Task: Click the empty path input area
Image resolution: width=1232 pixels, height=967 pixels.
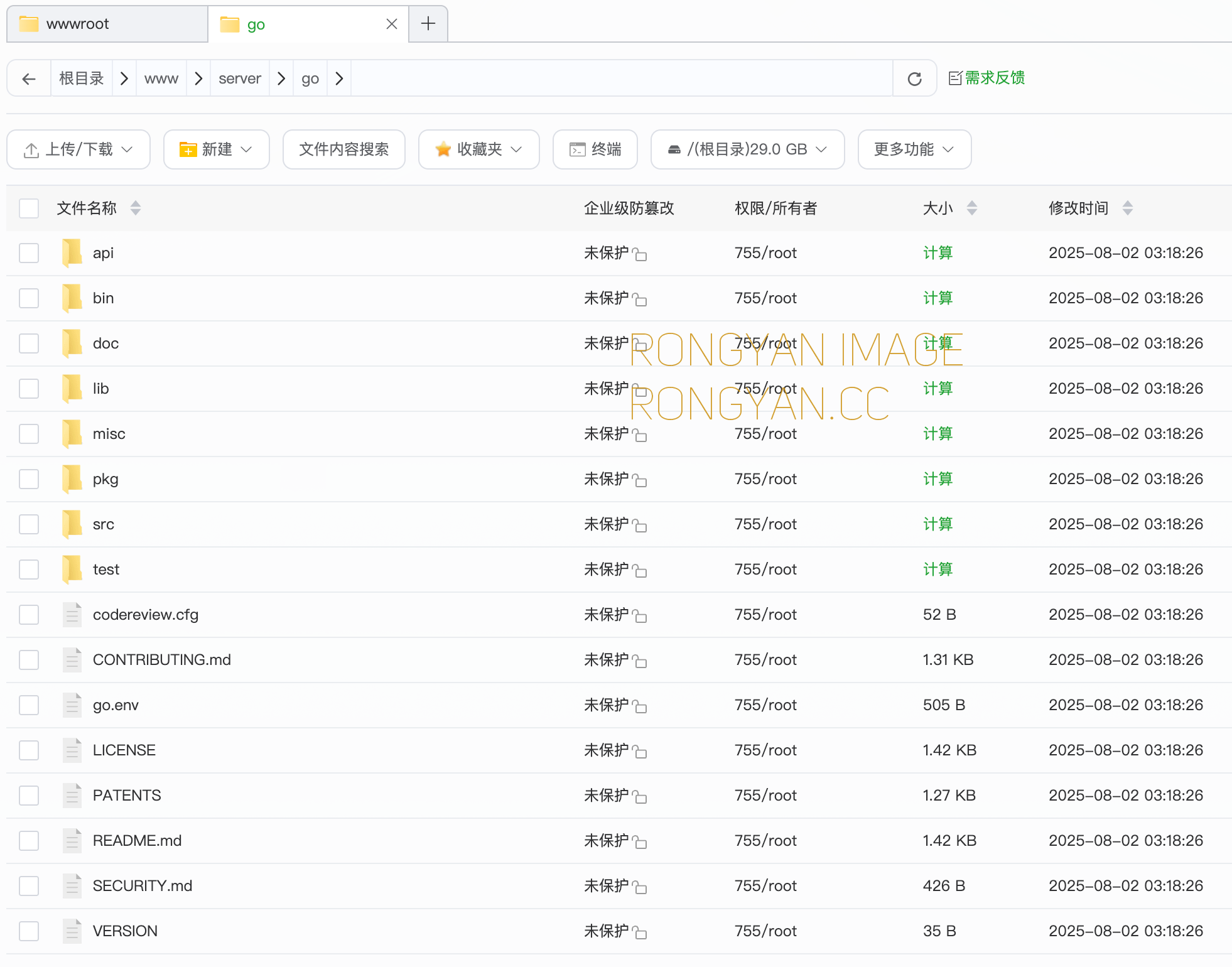Action: (x=622, y=78)
